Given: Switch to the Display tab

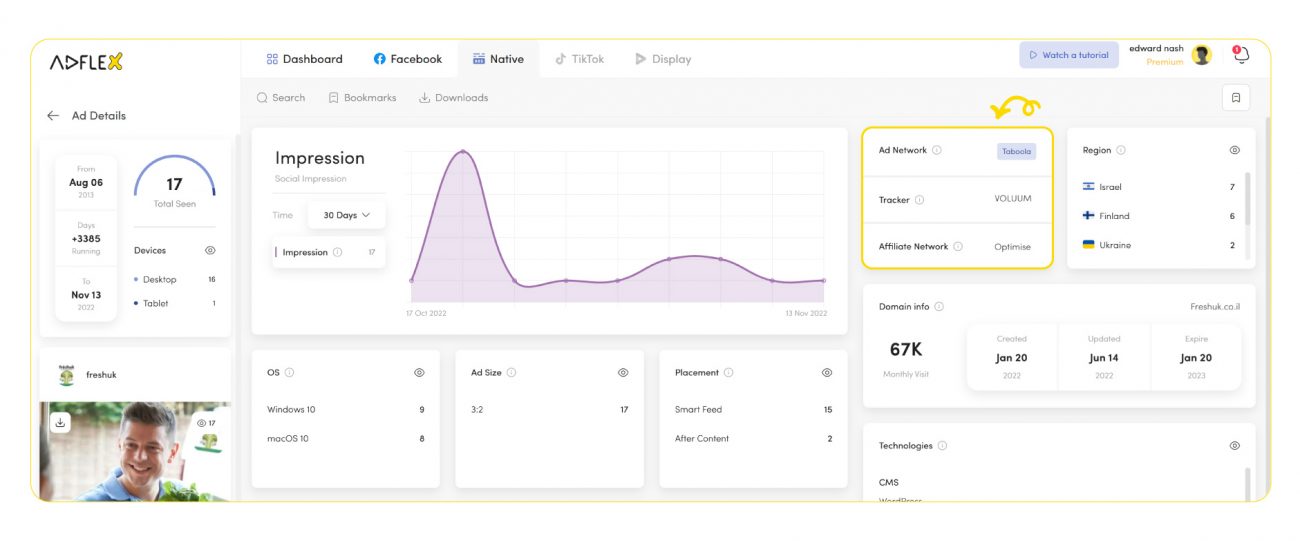Looking at the screenshot, I should pyautogui.click(x=663, y=59).
